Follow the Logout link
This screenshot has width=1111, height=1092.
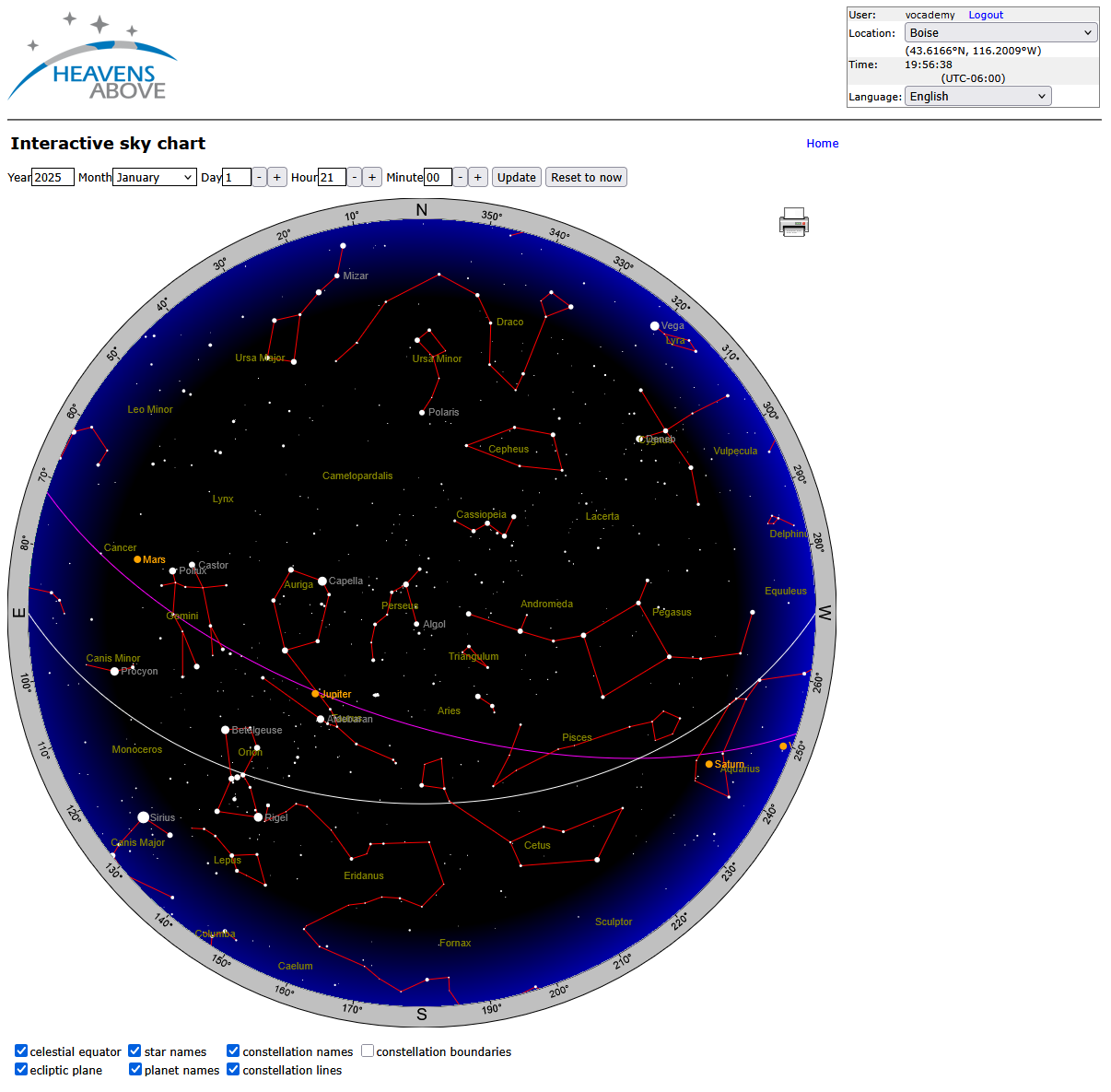(x=986, y=15)
